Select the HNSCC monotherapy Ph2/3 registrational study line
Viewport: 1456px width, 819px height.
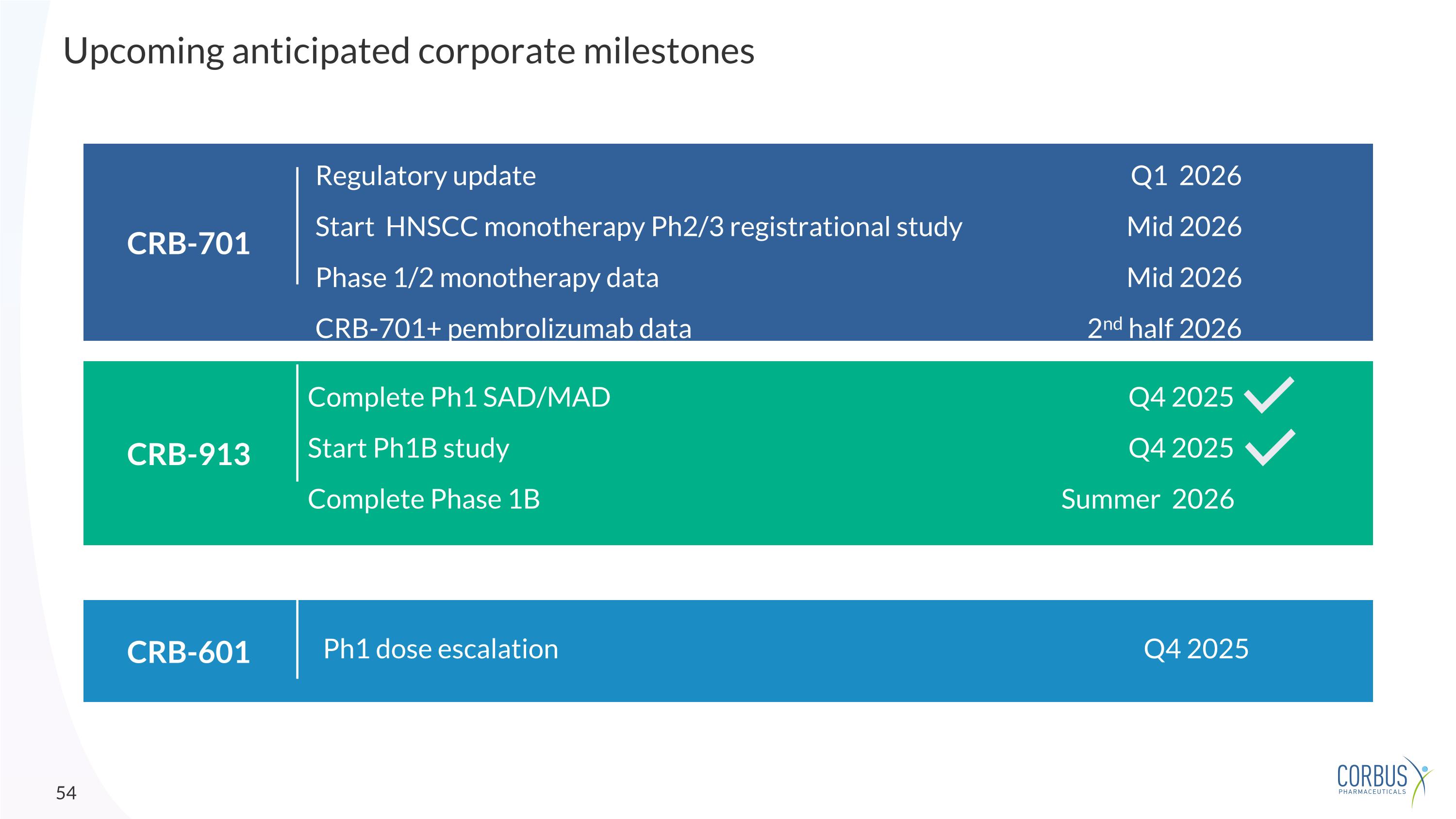tap(638, 227)
